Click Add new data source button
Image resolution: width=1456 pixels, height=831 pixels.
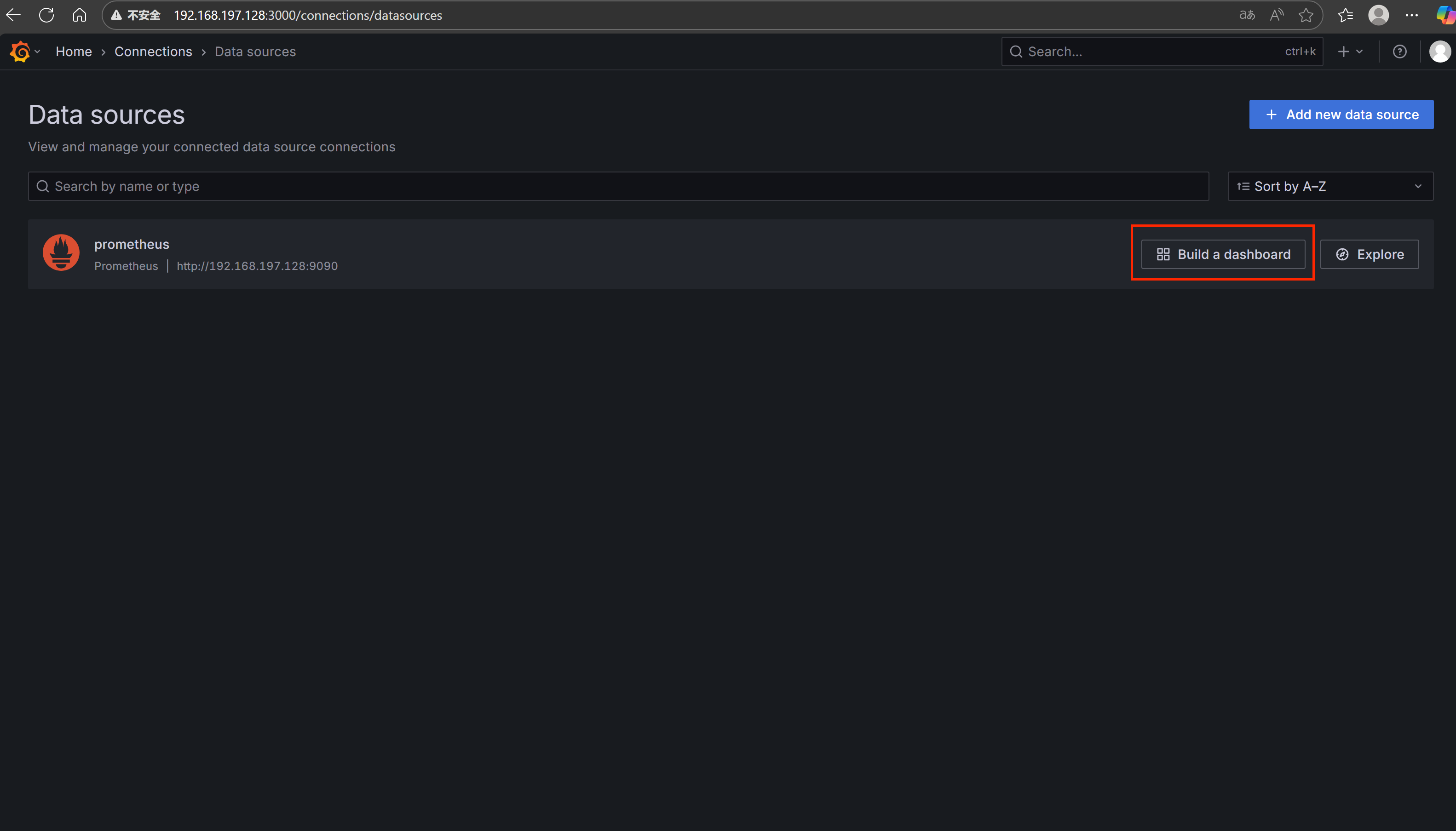pos(1341,115)
